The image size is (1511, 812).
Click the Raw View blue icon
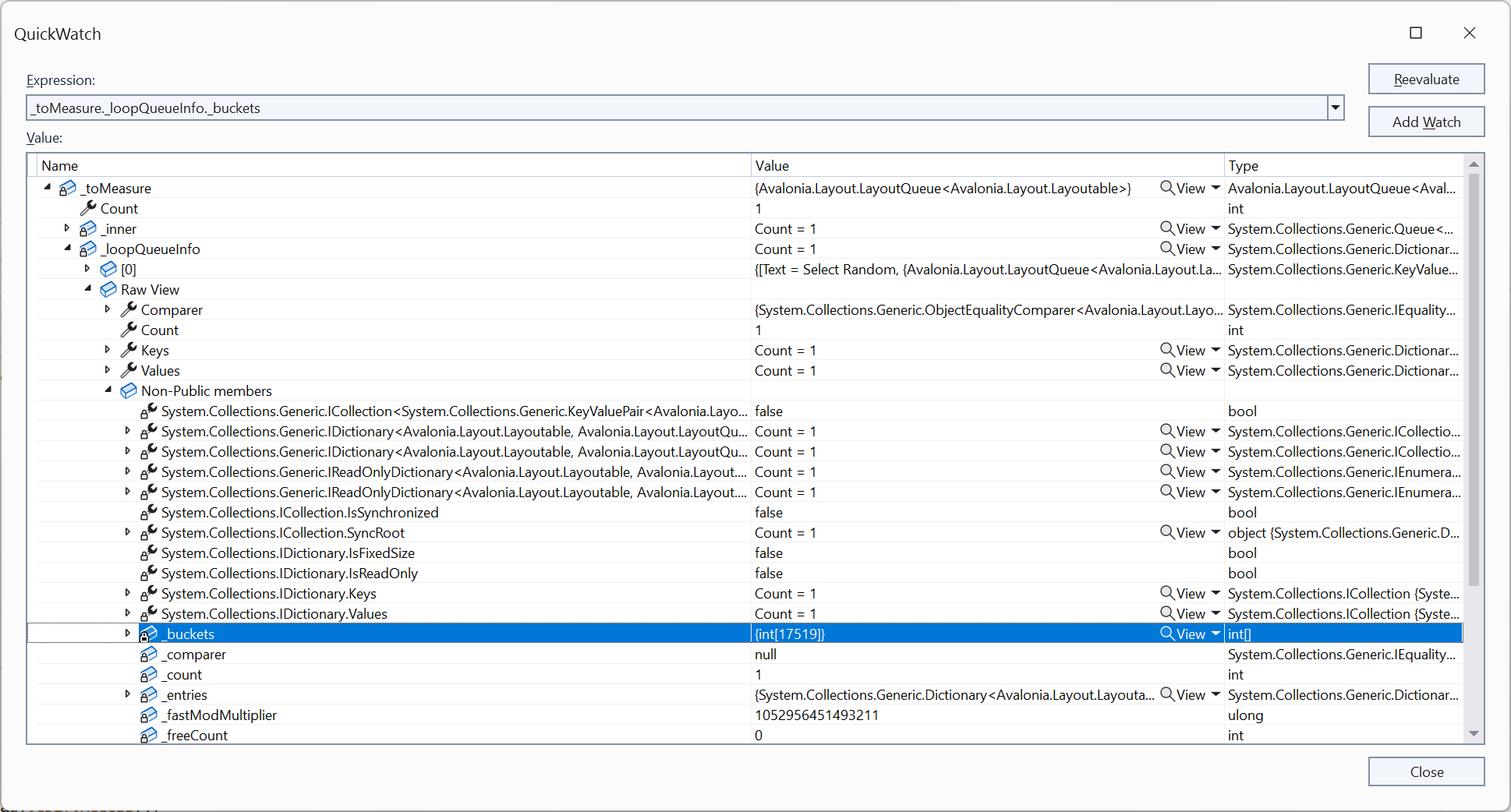[108, 289]
